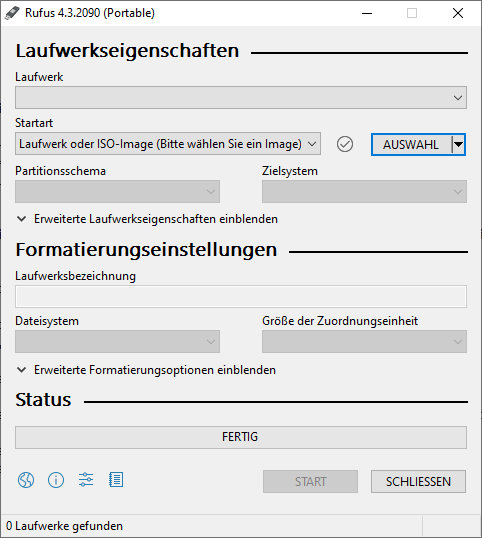Expand Erweiterte Laufwerkseigenschaften einblenden
Screen dimensions: 482x538
pyautogui.click(x=148, y=219)
